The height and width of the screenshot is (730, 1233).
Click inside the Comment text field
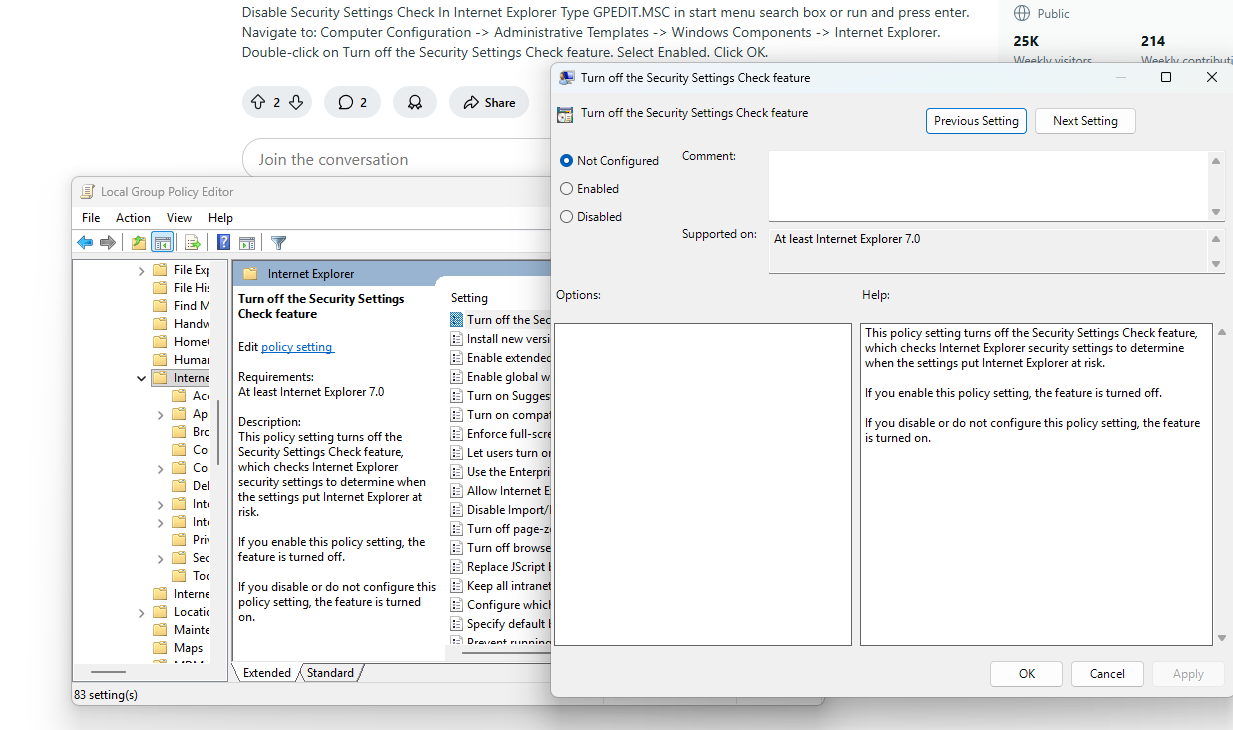point(990,185)
